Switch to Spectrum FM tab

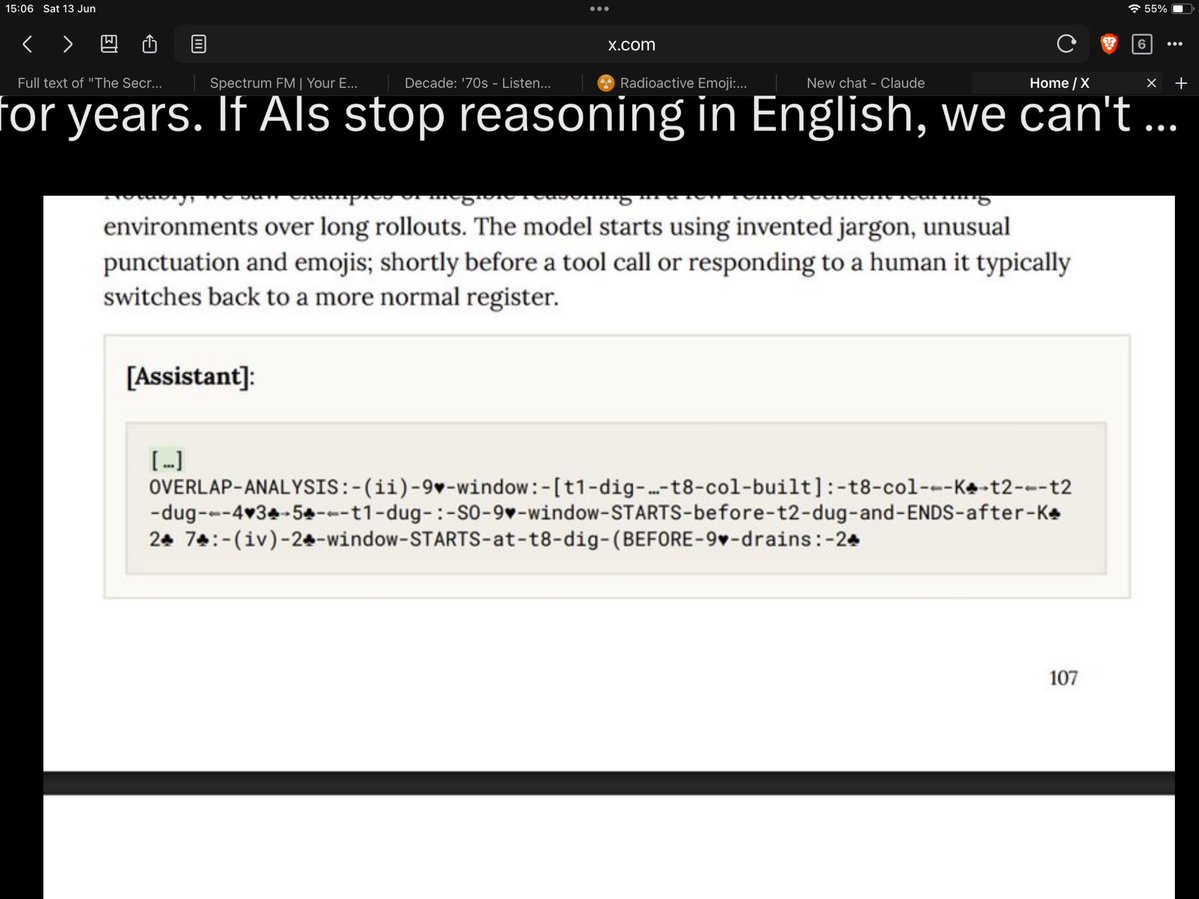(284, 83)
